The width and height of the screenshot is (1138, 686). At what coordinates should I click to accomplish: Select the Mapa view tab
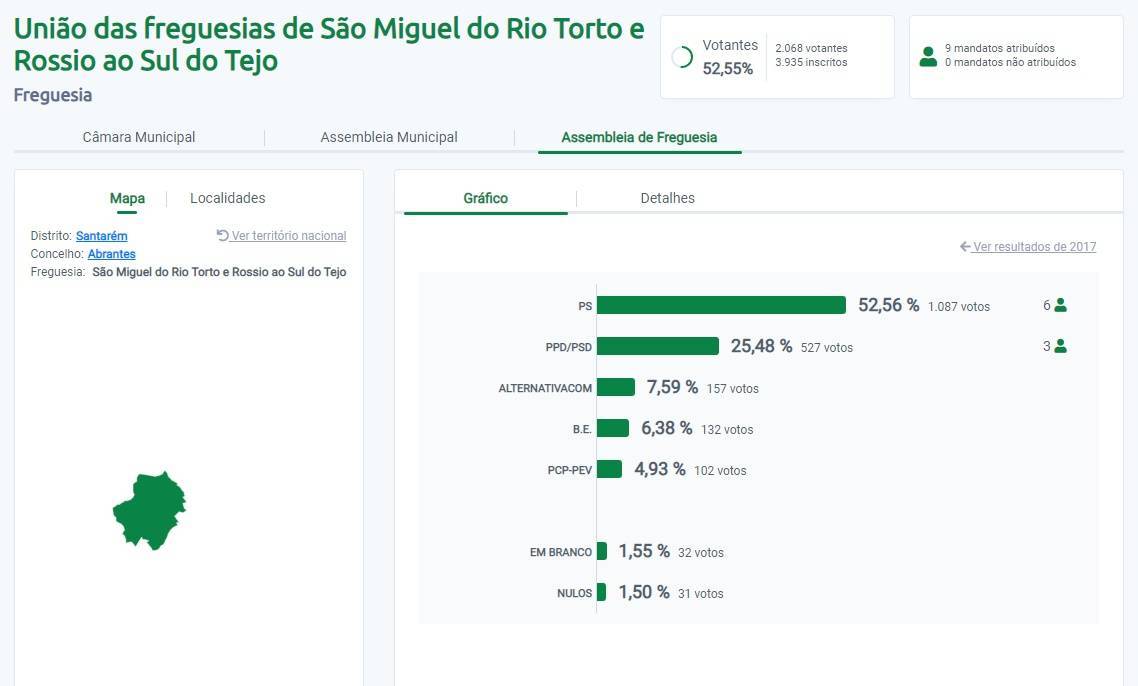pos(127,198)
